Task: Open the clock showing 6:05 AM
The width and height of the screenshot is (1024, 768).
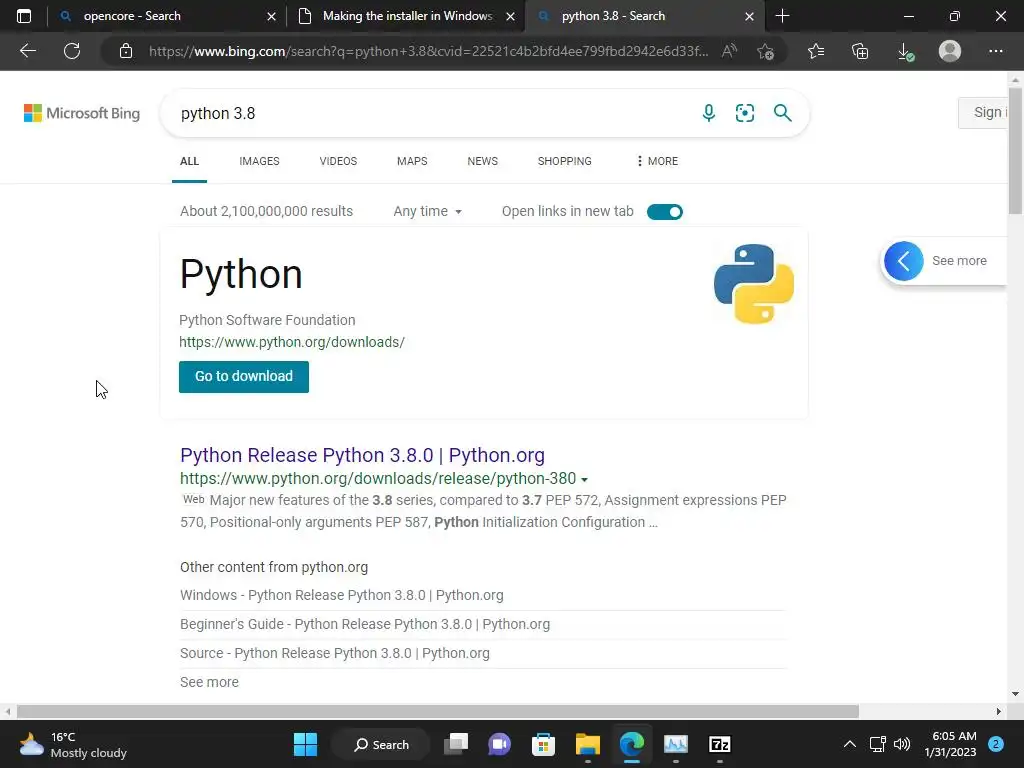Action: click(951, 744)
